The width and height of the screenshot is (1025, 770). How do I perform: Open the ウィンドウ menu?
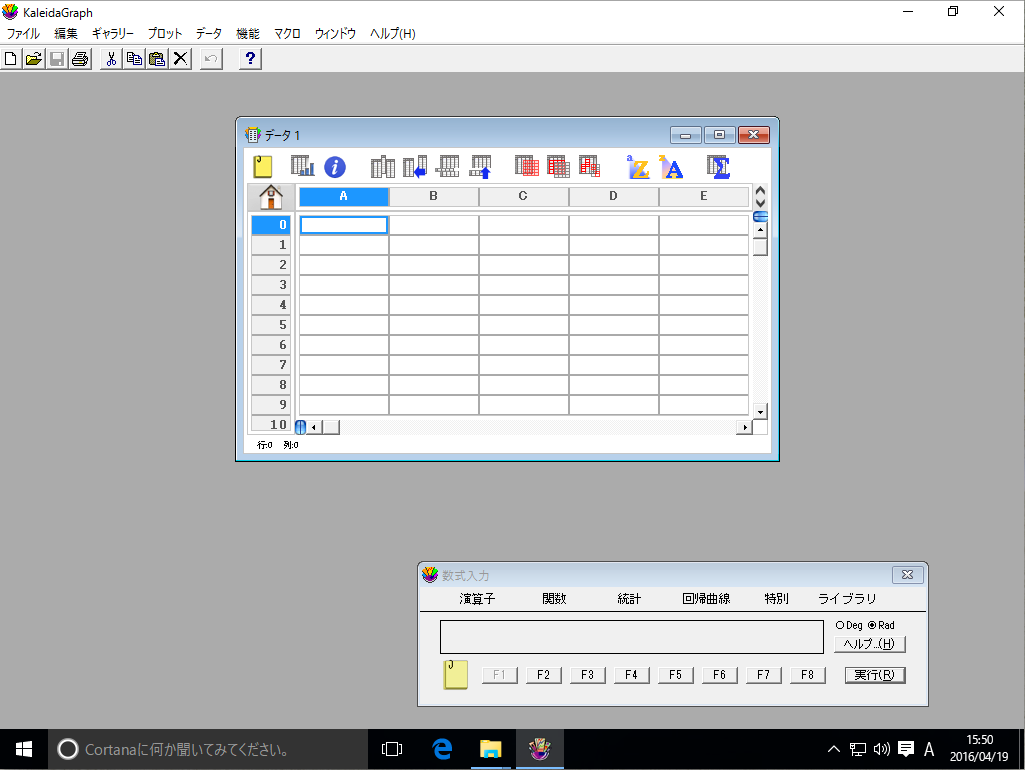(335, 33)
